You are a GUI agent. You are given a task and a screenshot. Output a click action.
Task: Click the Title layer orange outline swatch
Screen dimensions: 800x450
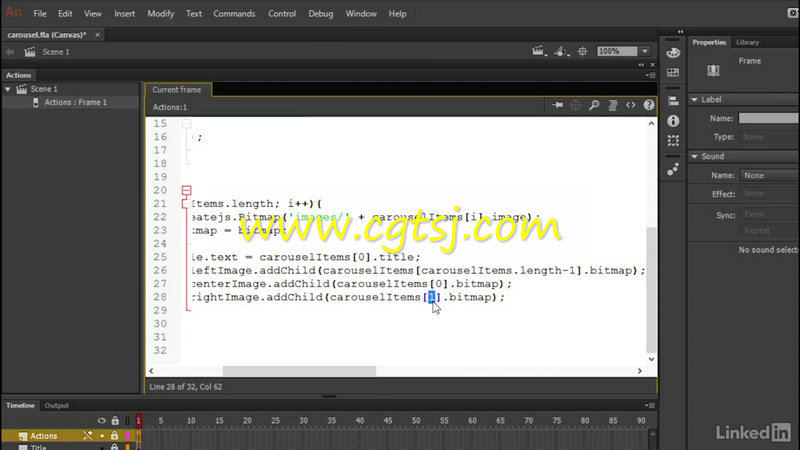pos(128,447)
